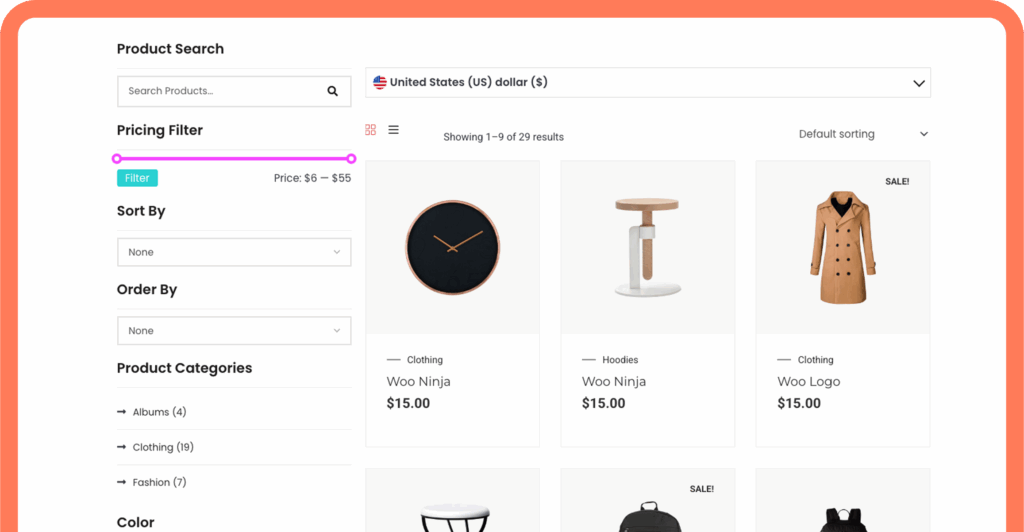Open the Default sorting dropdown

pyautogui.click(x=863, y=134)
